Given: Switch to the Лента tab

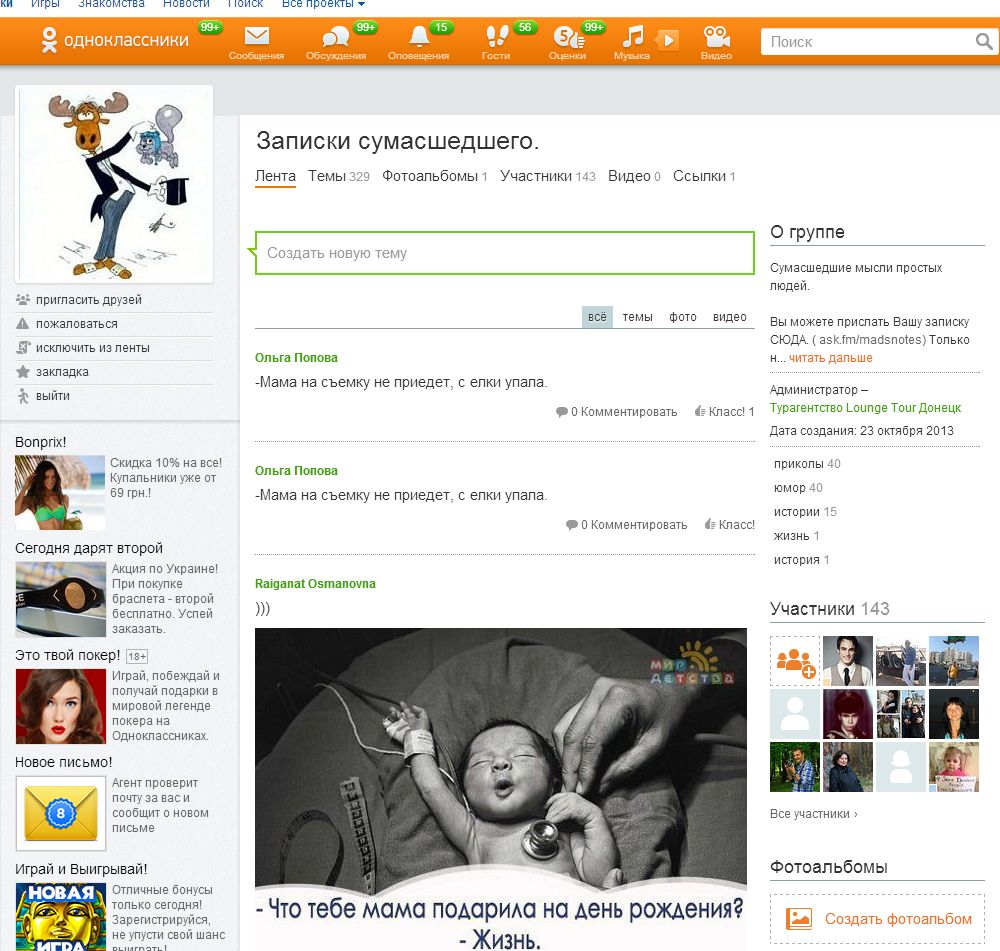Looking at the screenshot, I should point(276,176).
